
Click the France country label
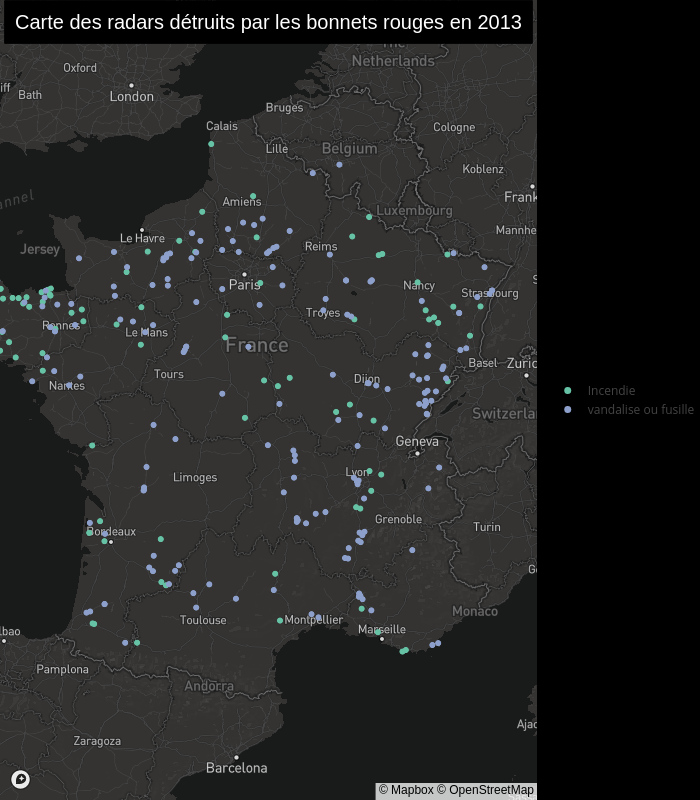coord(257,345)
